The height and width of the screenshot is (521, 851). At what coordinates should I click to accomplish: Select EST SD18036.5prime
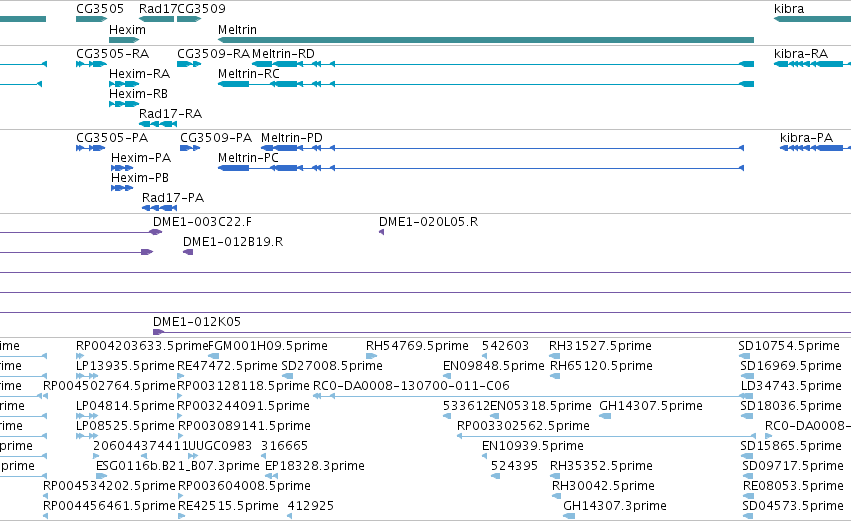pos(791,406)
